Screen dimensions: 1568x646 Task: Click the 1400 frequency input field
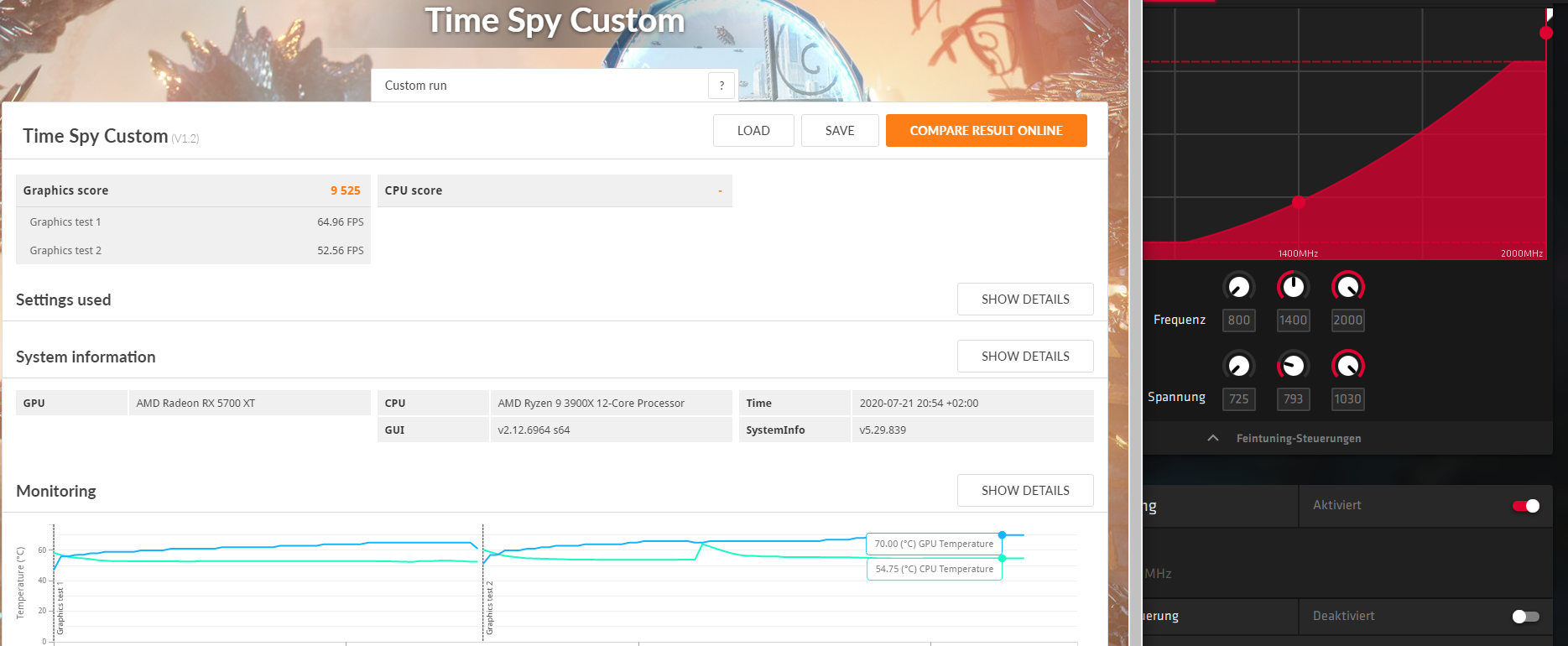pos(1294,320)
